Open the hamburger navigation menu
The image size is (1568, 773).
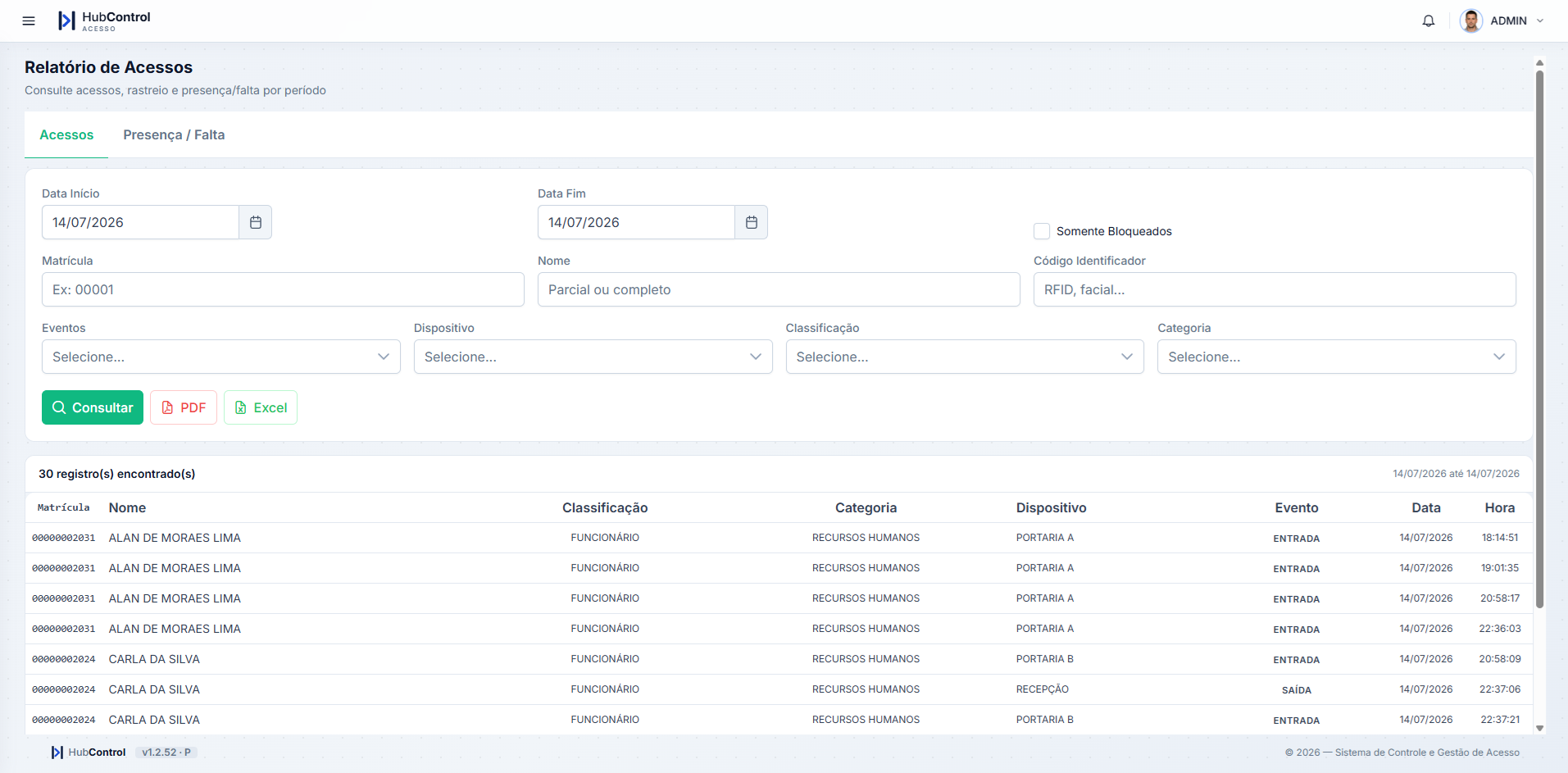point(29,20)
